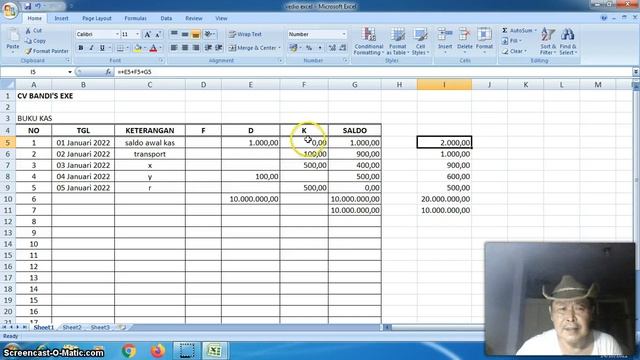The width and height of the screenshot is (640, 360).
Task: Apply yellow Fill Color swatch
Action: [138, 48]
